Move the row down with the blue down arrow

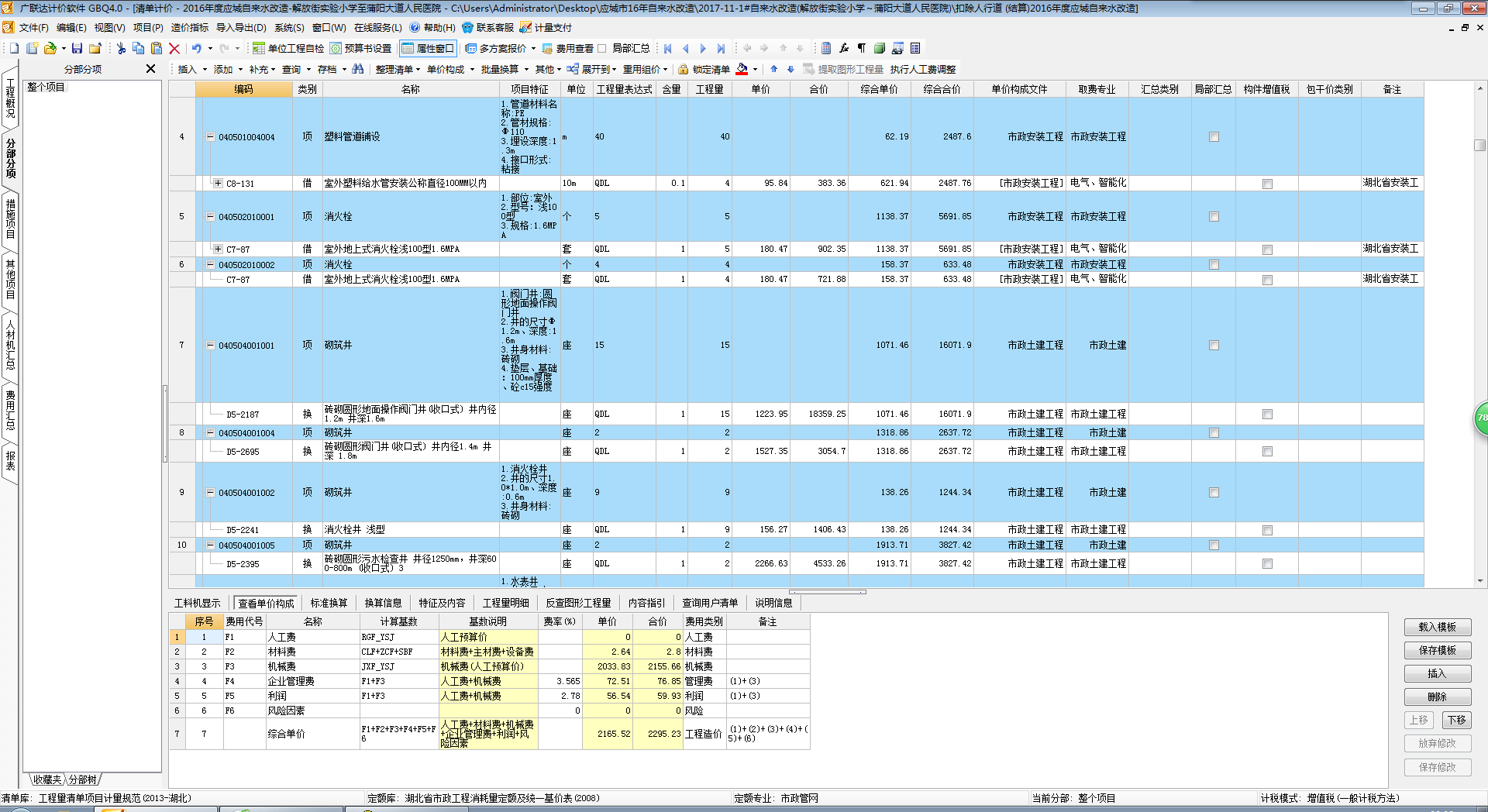[790, 69]
